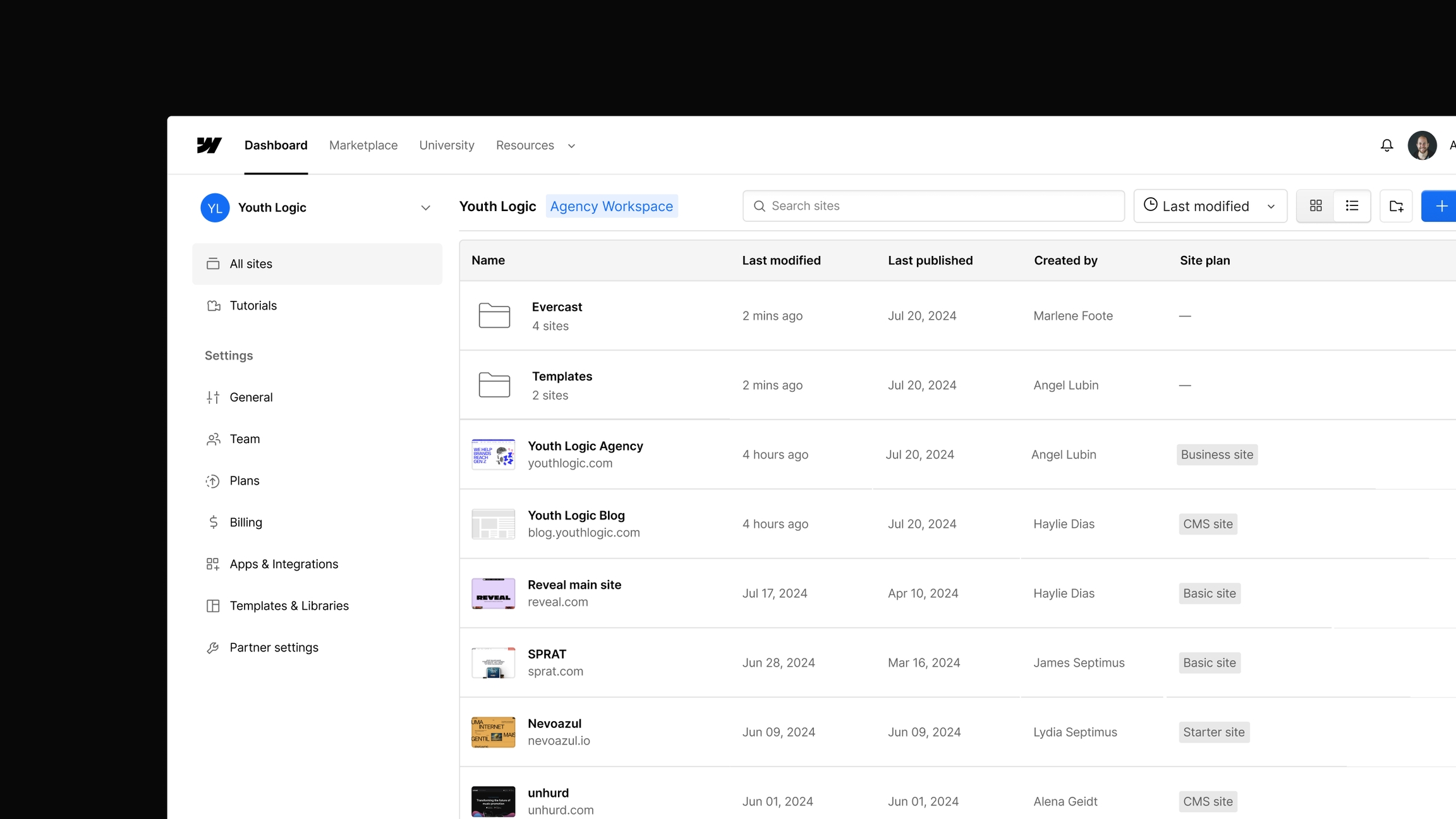Viewport: 1456px width, 819px height.
Task: Open the Evercast folder
Action: coord(557,307)
